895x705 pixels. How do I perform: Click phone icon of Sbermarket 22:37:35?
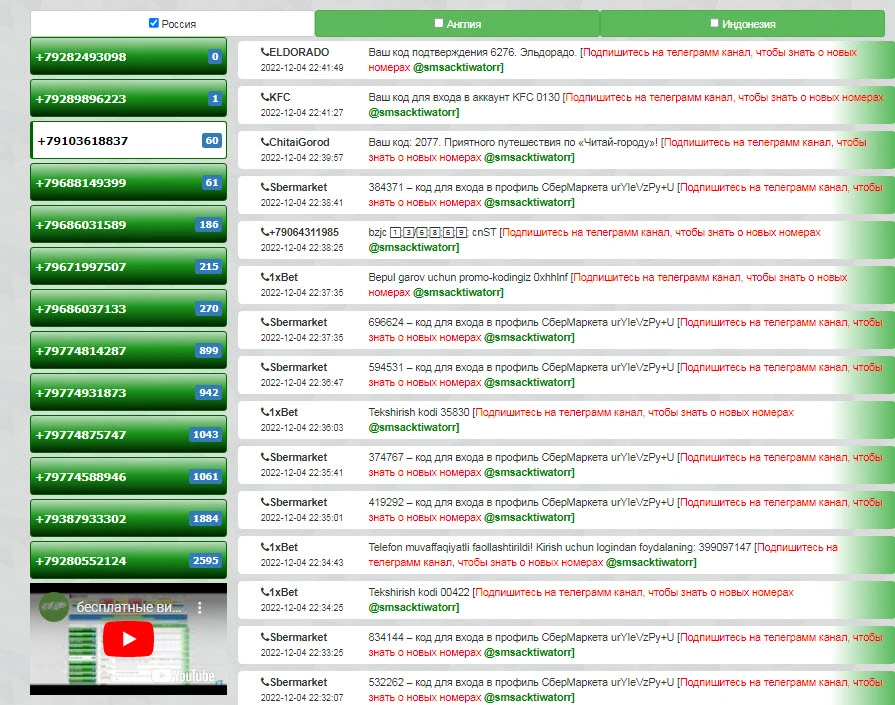click(265, 322)
